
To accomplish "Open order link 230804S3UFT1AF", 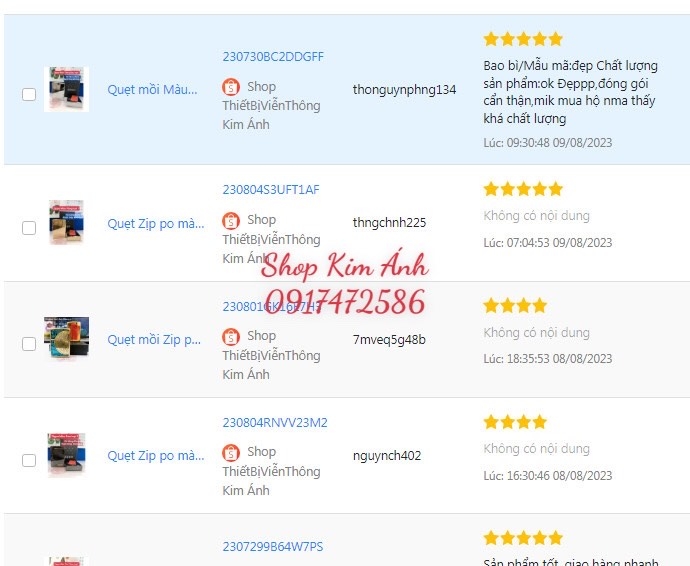I will [271, 190].
